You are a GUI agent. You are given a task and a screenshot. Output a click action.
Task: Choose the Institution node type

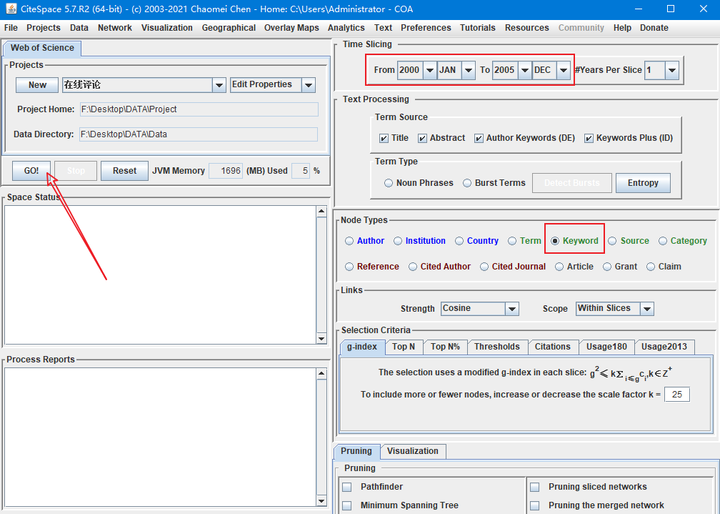398,241
